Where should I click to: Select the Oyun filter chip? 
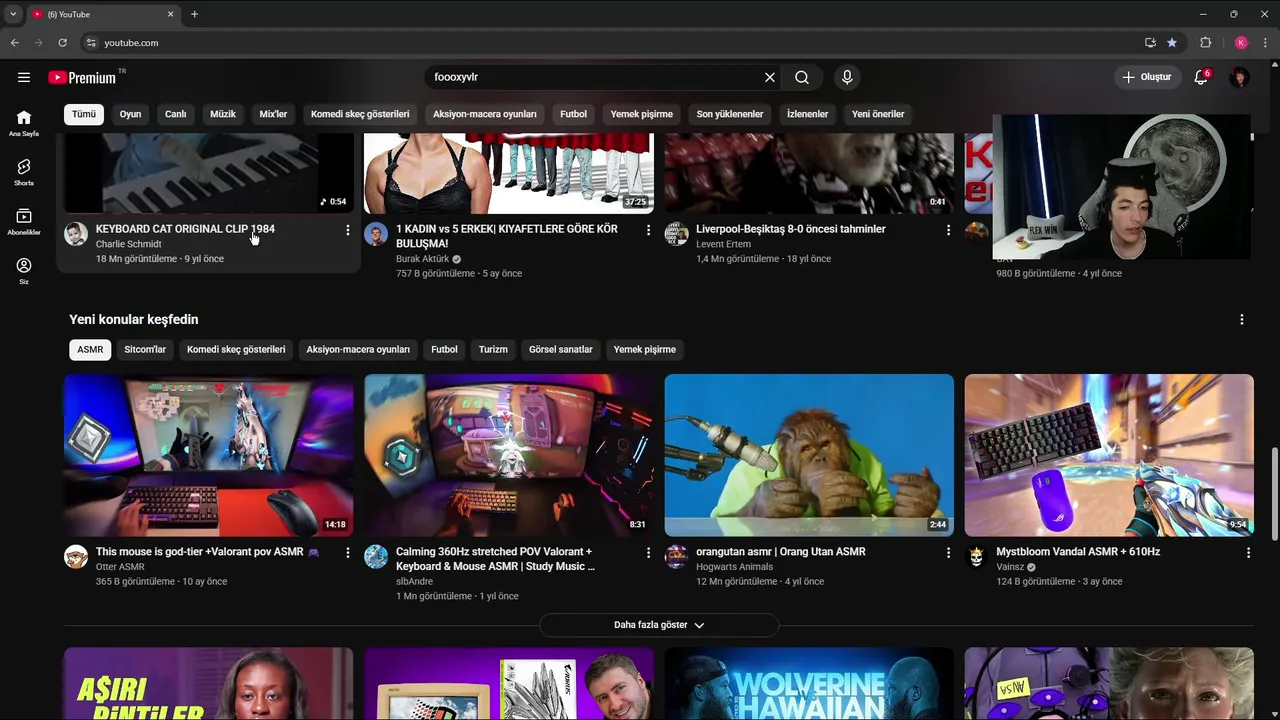pyautogui.click(x=131, y=114)
